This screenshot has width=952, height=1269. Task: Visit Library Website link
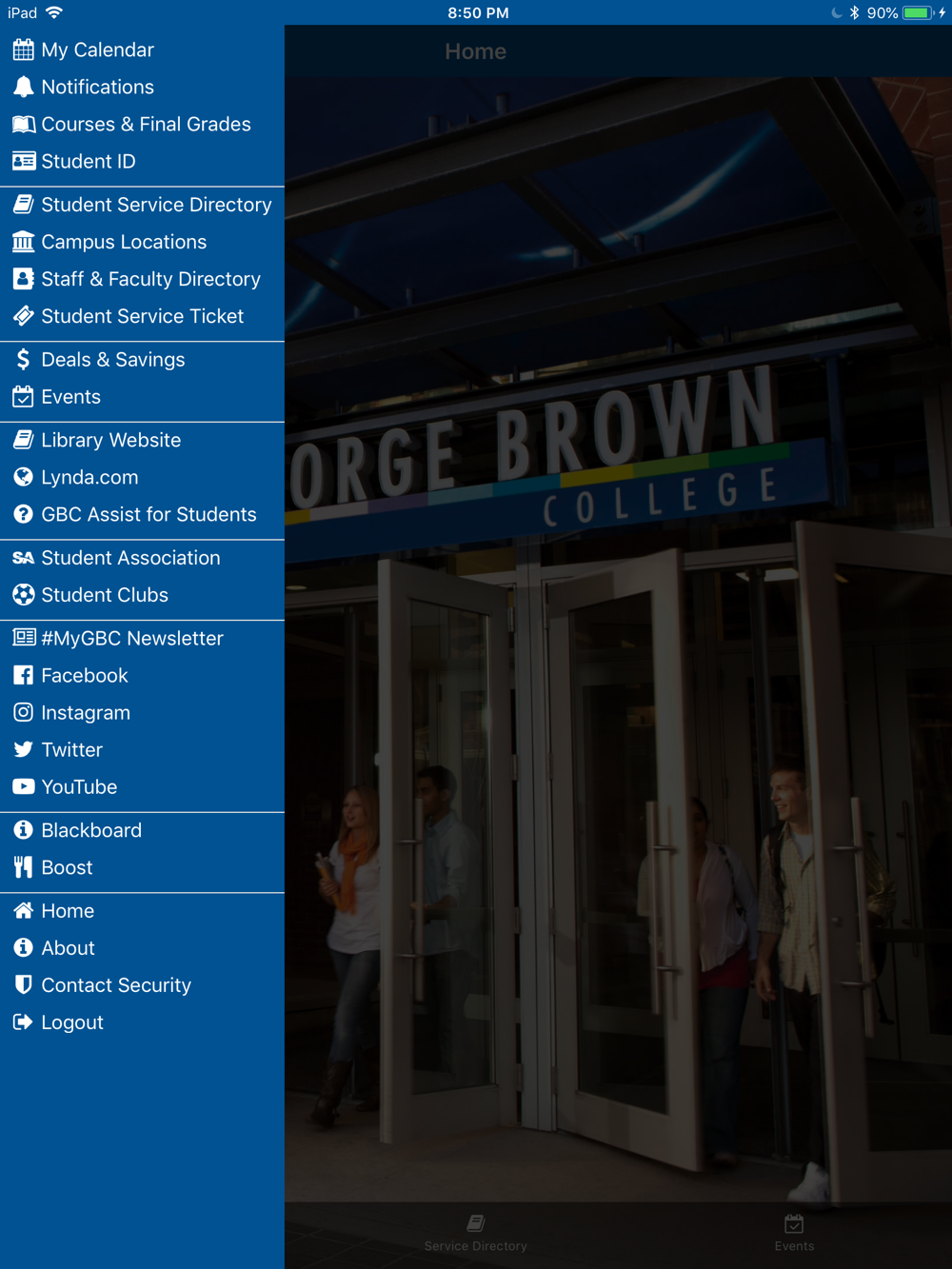pos(142,440)
